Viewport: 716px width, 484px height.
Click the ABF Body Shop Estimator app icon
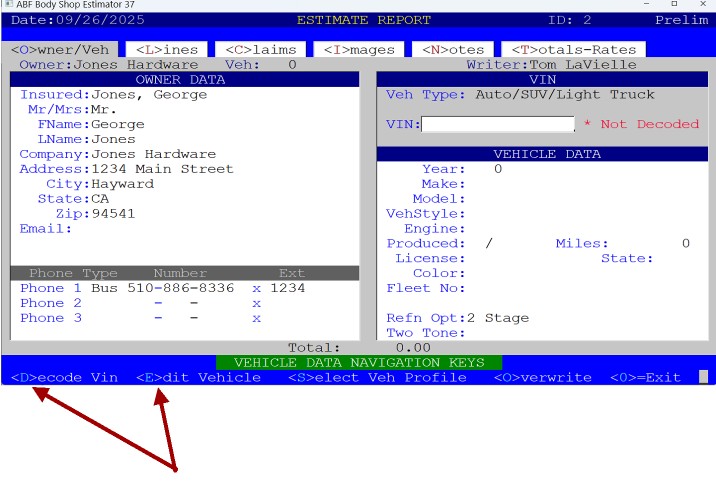point(8,5)
